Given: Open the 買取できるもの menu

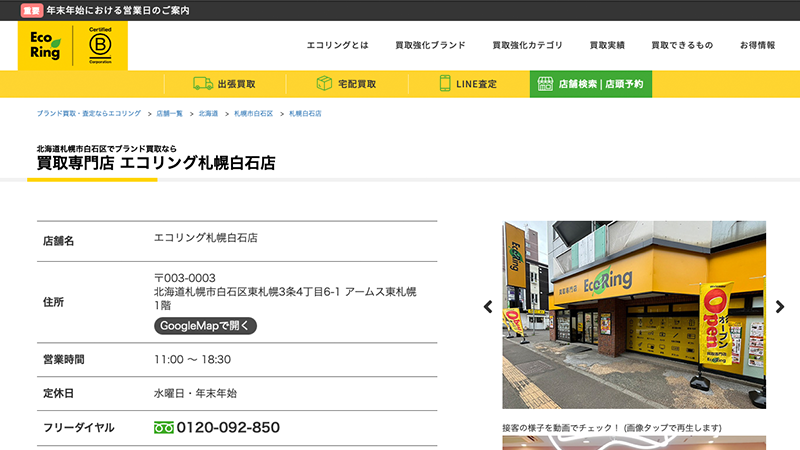Looking at the screenshot, I should click(682, 45).
